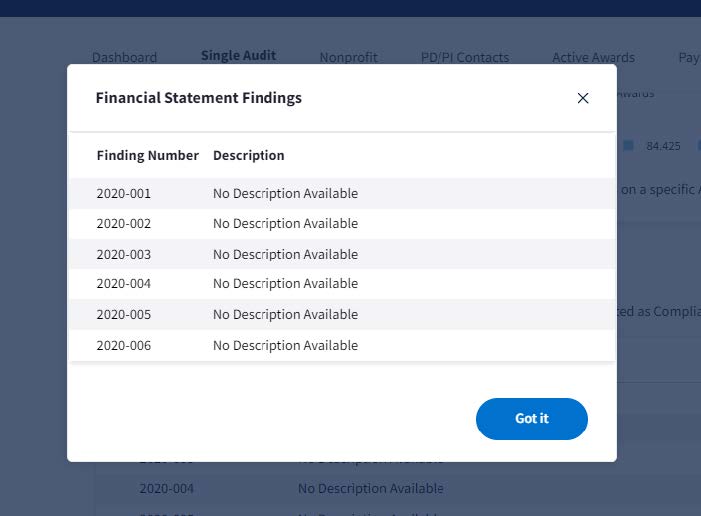Go to the PD/PI Contacts tab
Viewport: 701px width, 516px height.
[x=465, y=57]
